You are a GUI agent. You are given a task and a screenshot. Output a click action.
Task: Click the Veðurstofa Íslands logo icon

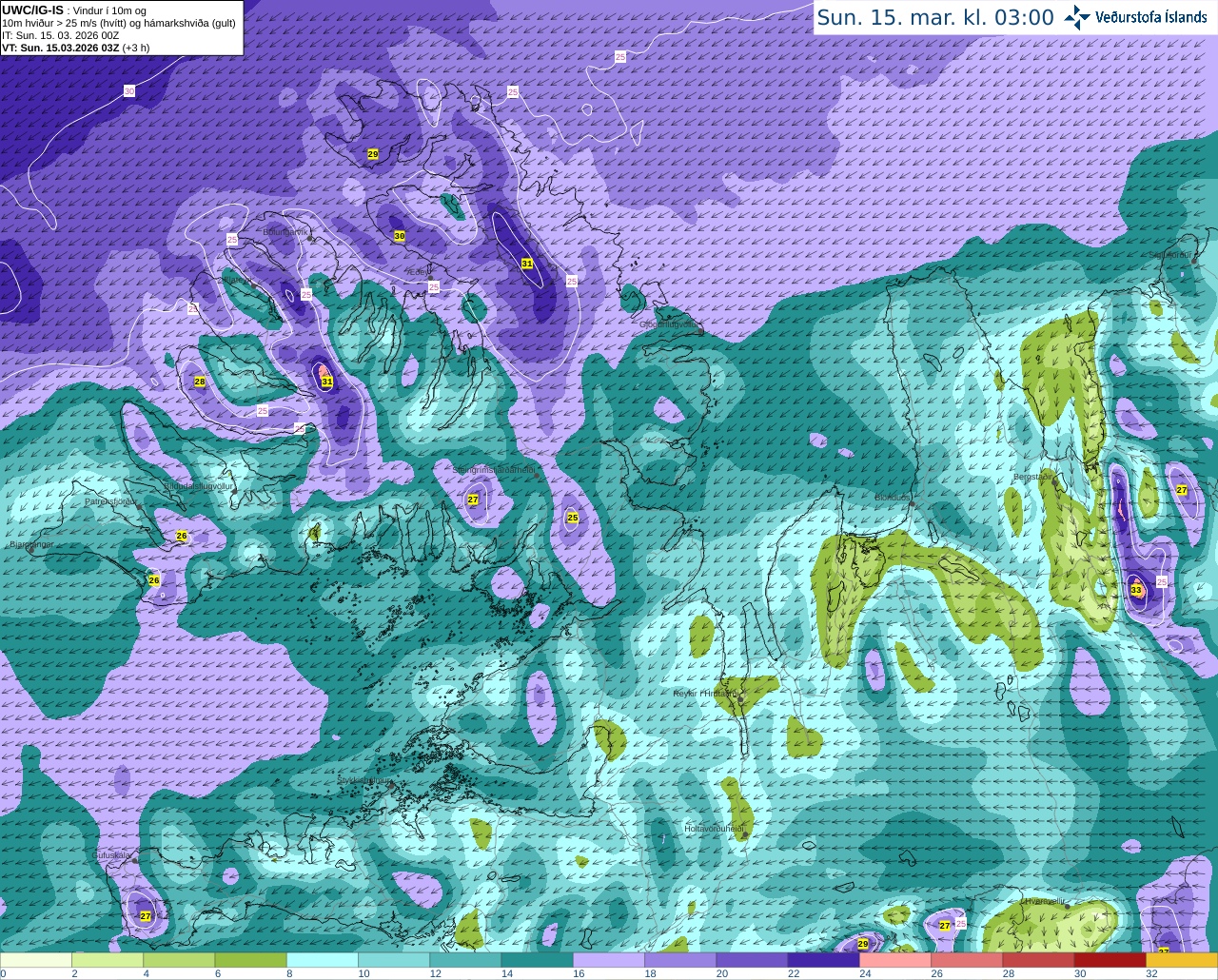pos(1076,17)
